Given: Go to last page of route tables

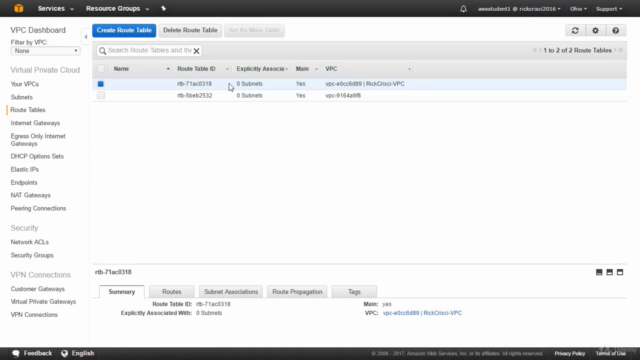Looking at the screenshot, I should (x=620, y=50).
